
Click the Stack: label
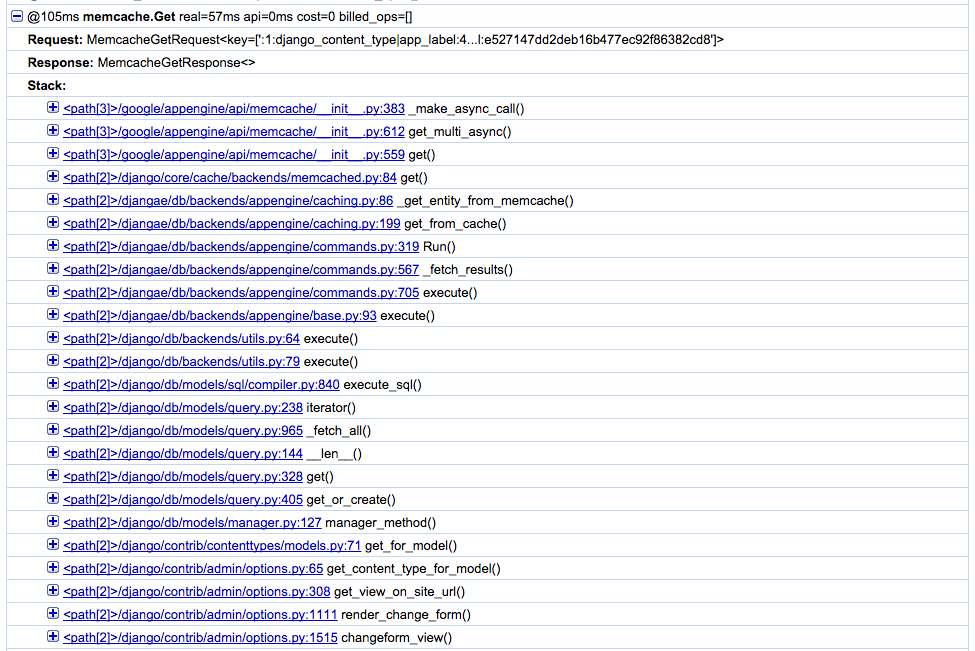[47, 86]
